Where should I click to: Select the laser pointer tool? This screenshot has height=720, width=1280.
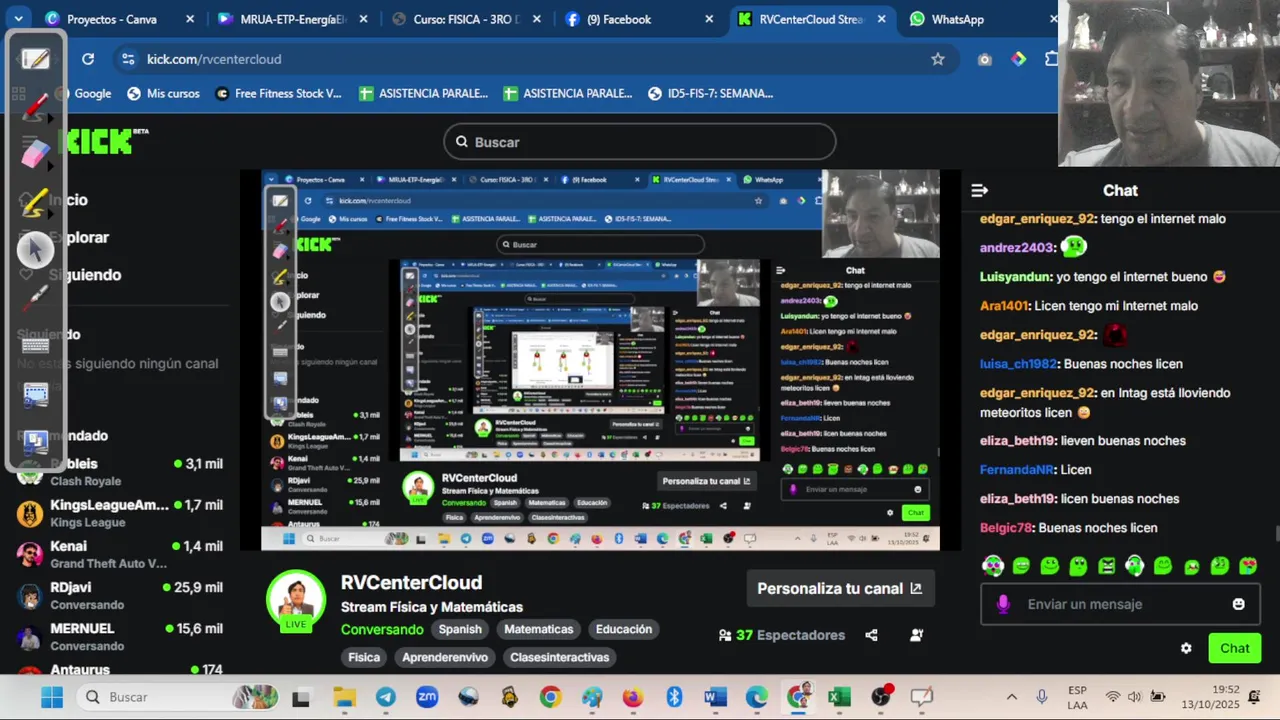coord(36,297)
